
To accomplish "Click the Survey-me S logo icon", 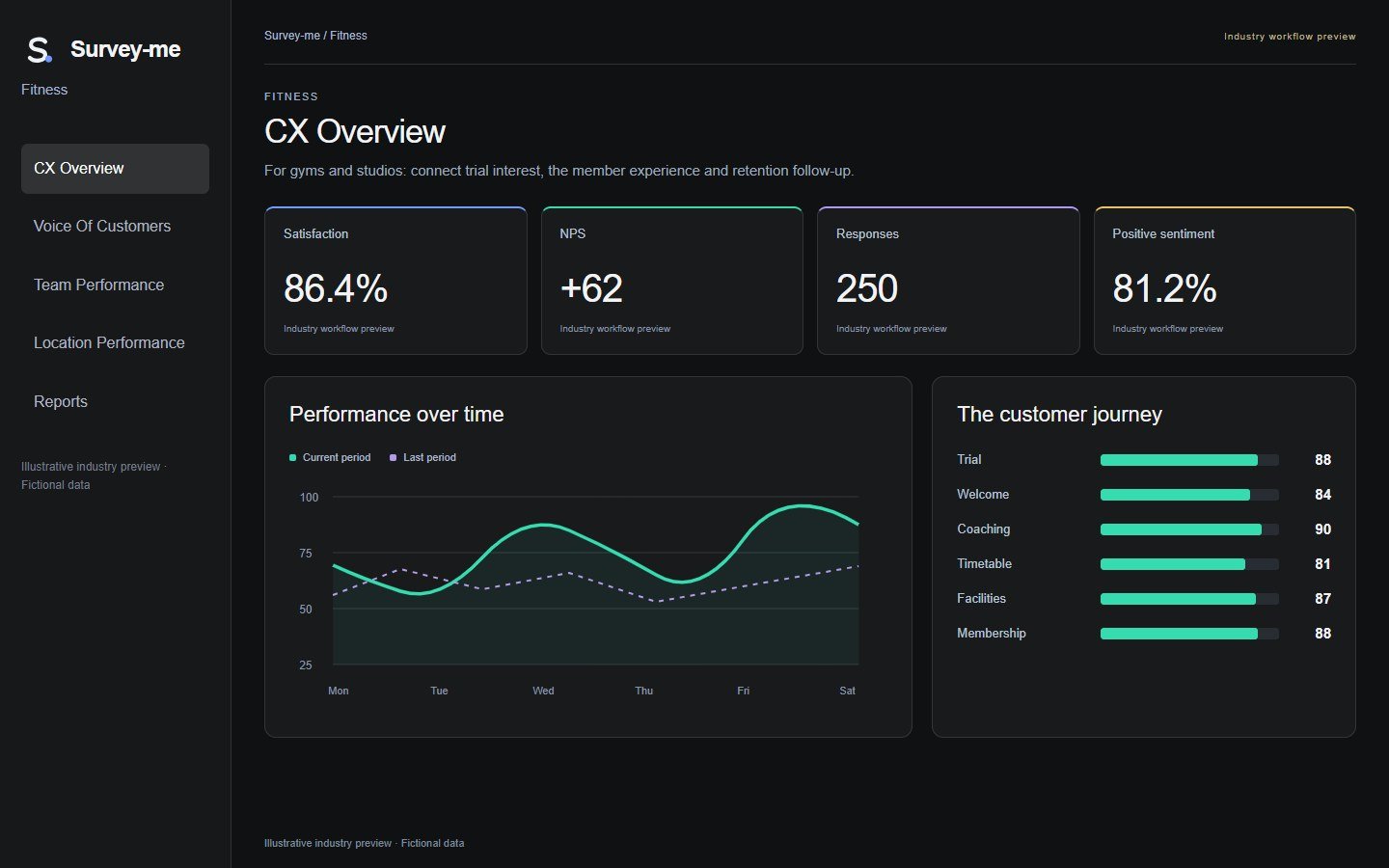I will click(39, 49).
